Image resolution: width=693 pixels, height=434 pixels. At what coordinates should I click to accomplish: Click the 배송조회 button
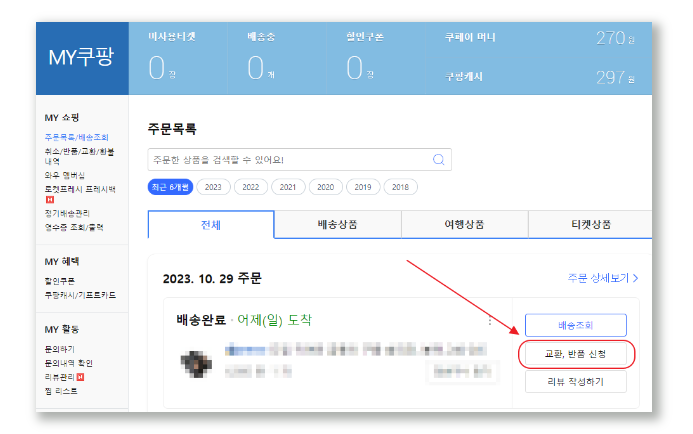[x=576, y=325]
